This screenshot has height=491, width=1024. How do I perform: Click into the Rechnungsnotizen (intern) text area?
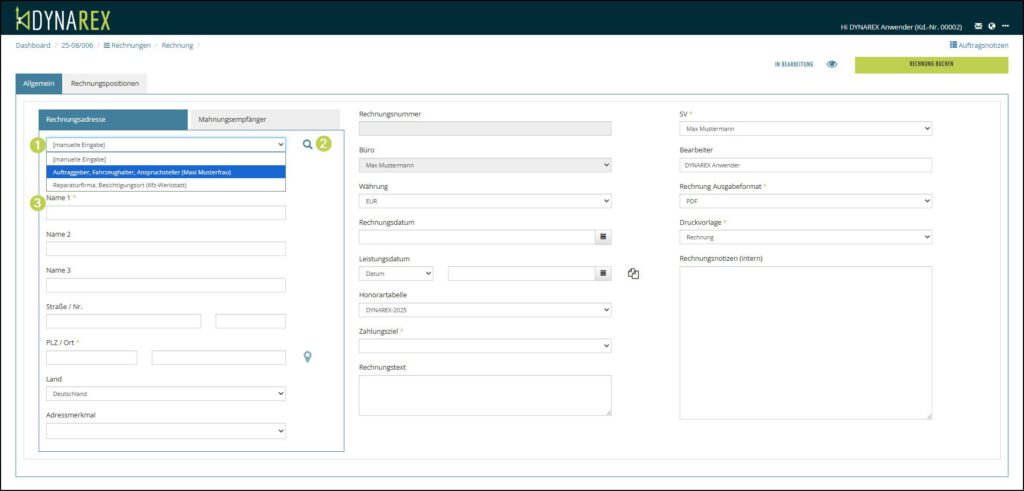point(805,342)
